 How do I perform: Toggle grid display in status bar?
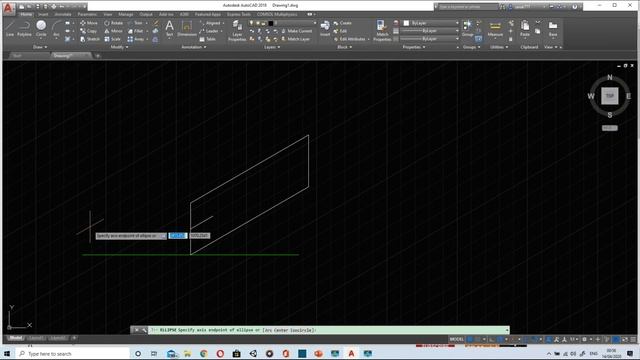(x=470, y=339)
